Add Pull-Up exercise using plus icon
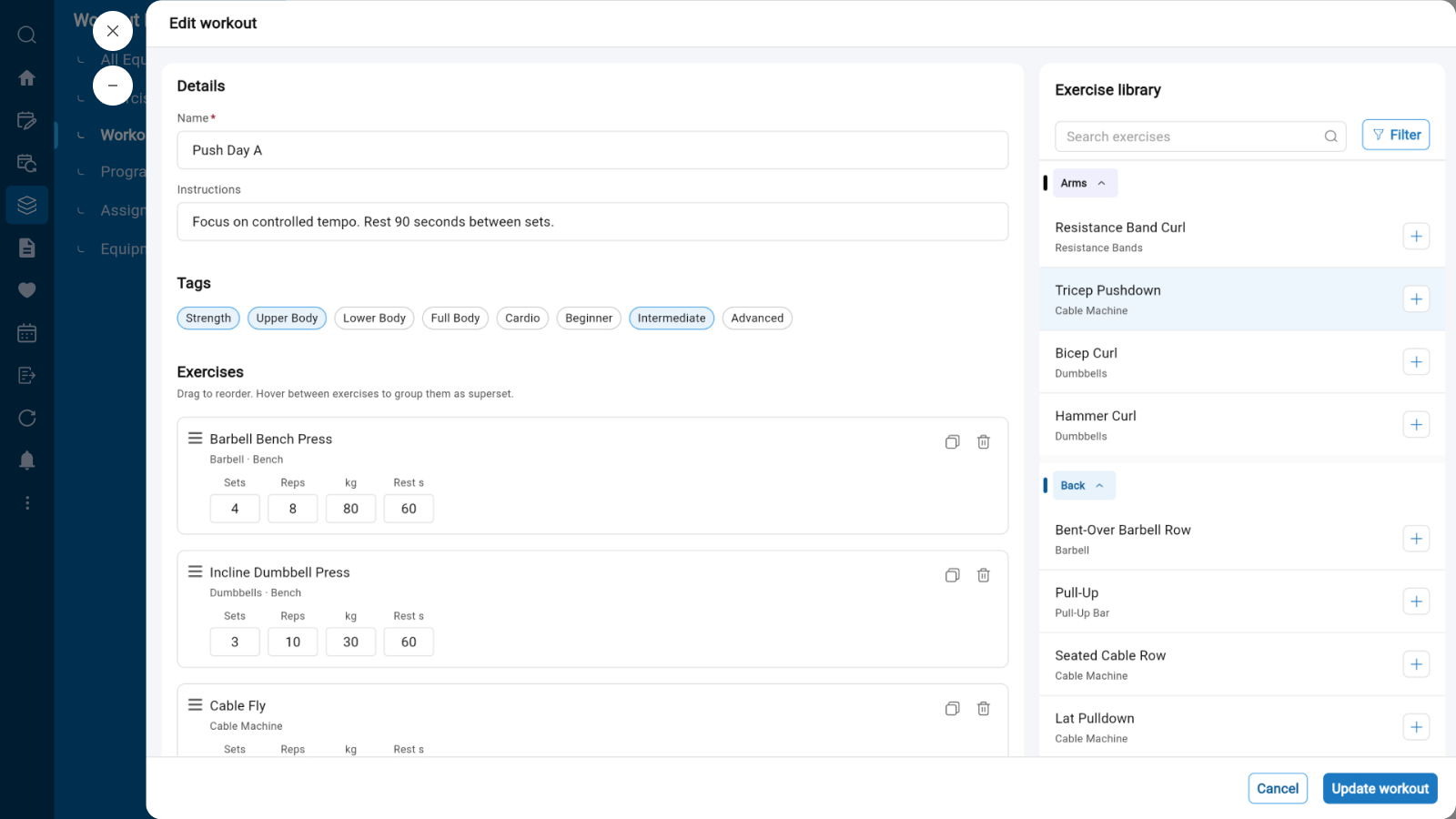1456x819 pixels. [x=1416, y=602]
